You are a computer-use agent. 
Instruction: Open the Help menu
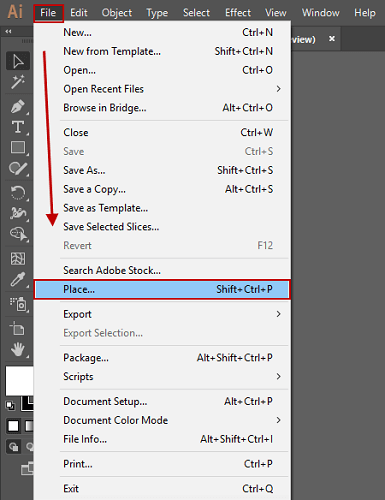tap(365, 13)
